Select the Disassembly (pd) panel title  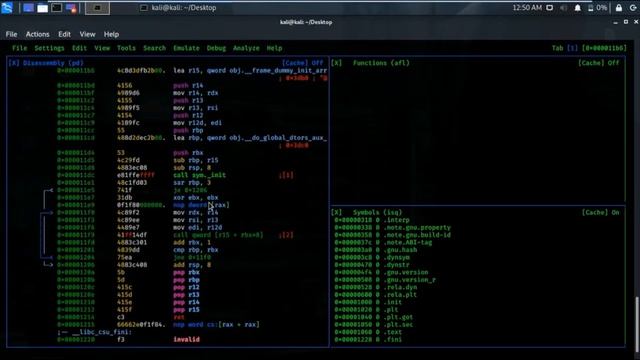click(53, 63)
